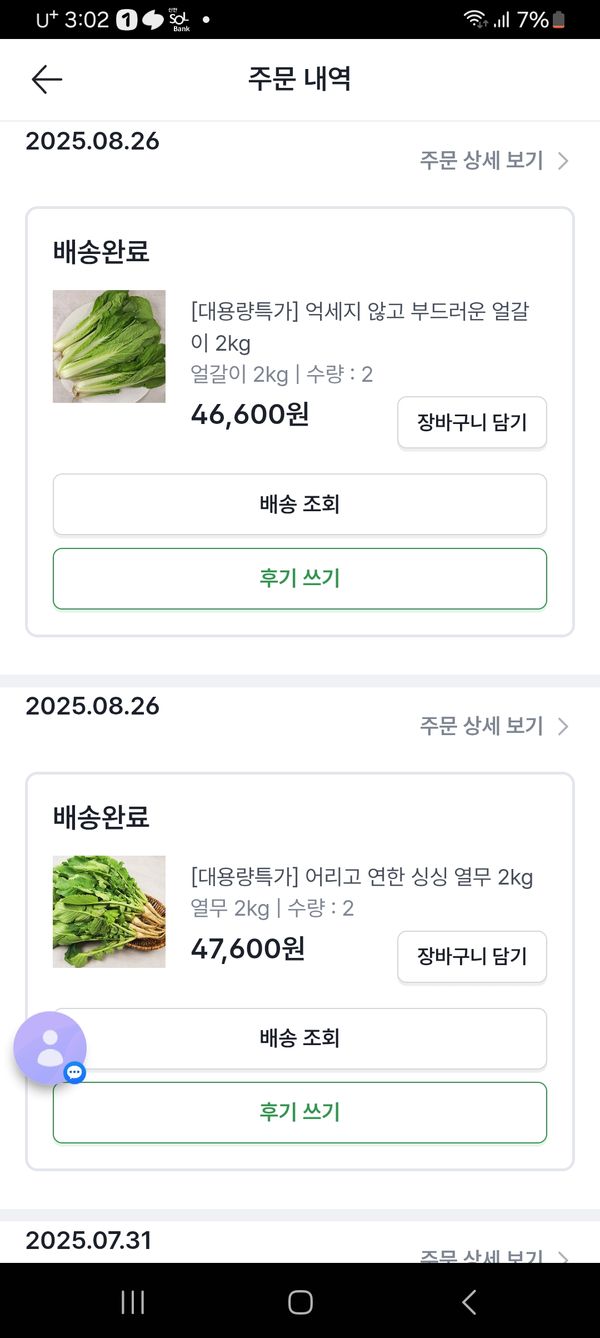Screen dimensions: 600x1338
Task: Track delivery for the 열무 order
Action: 300,1038
